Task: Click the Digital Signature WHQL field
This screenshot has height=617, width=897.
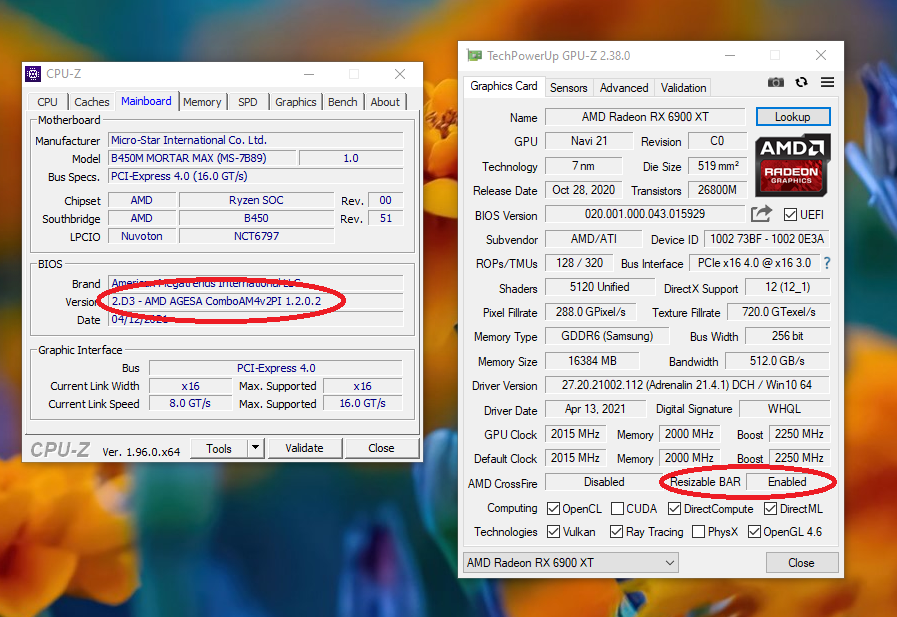Action: tap(784, 409)
